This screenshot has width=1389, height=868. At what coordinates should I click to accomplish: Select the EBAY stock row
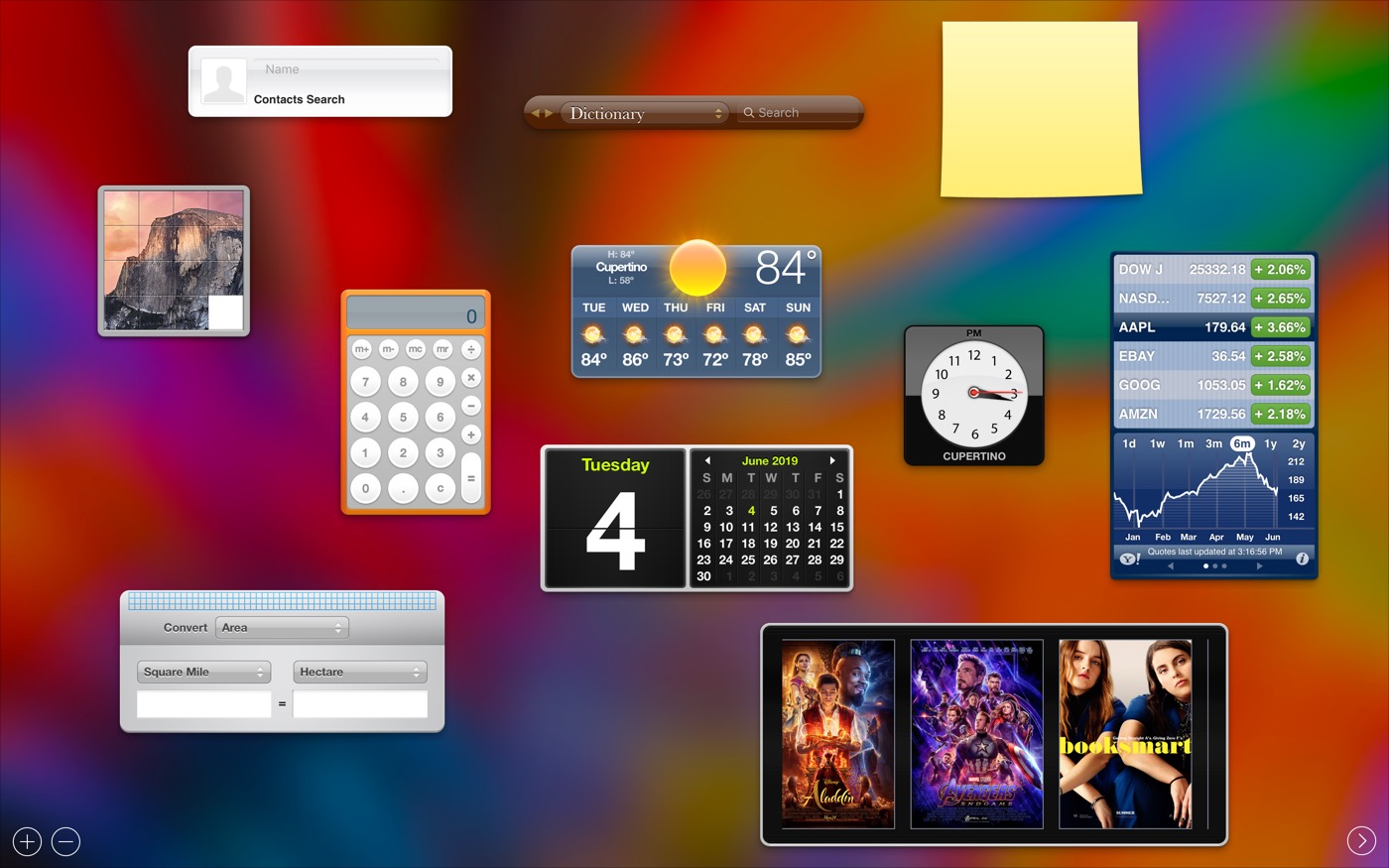click(x=1214, y=356)
